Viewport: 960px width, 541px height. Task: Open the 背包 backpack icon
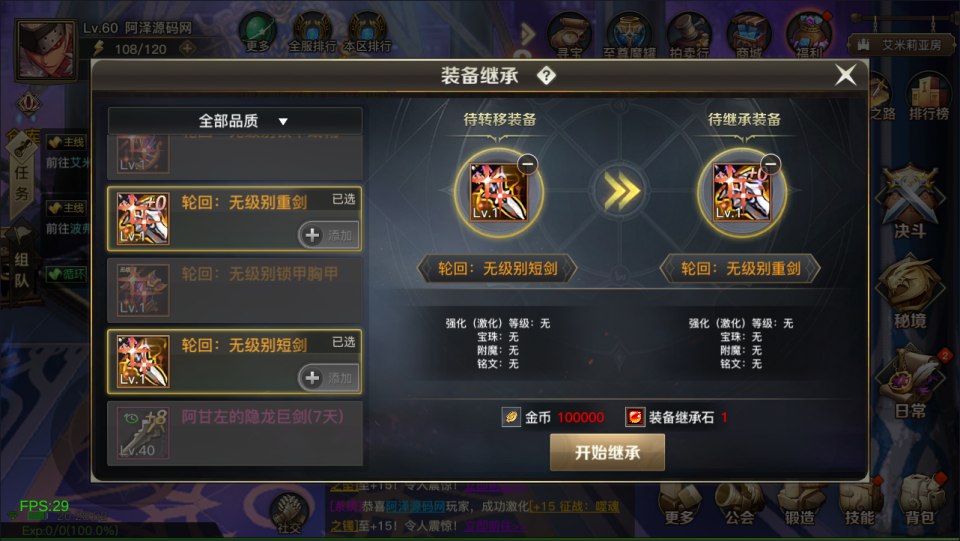click(920, 503)
